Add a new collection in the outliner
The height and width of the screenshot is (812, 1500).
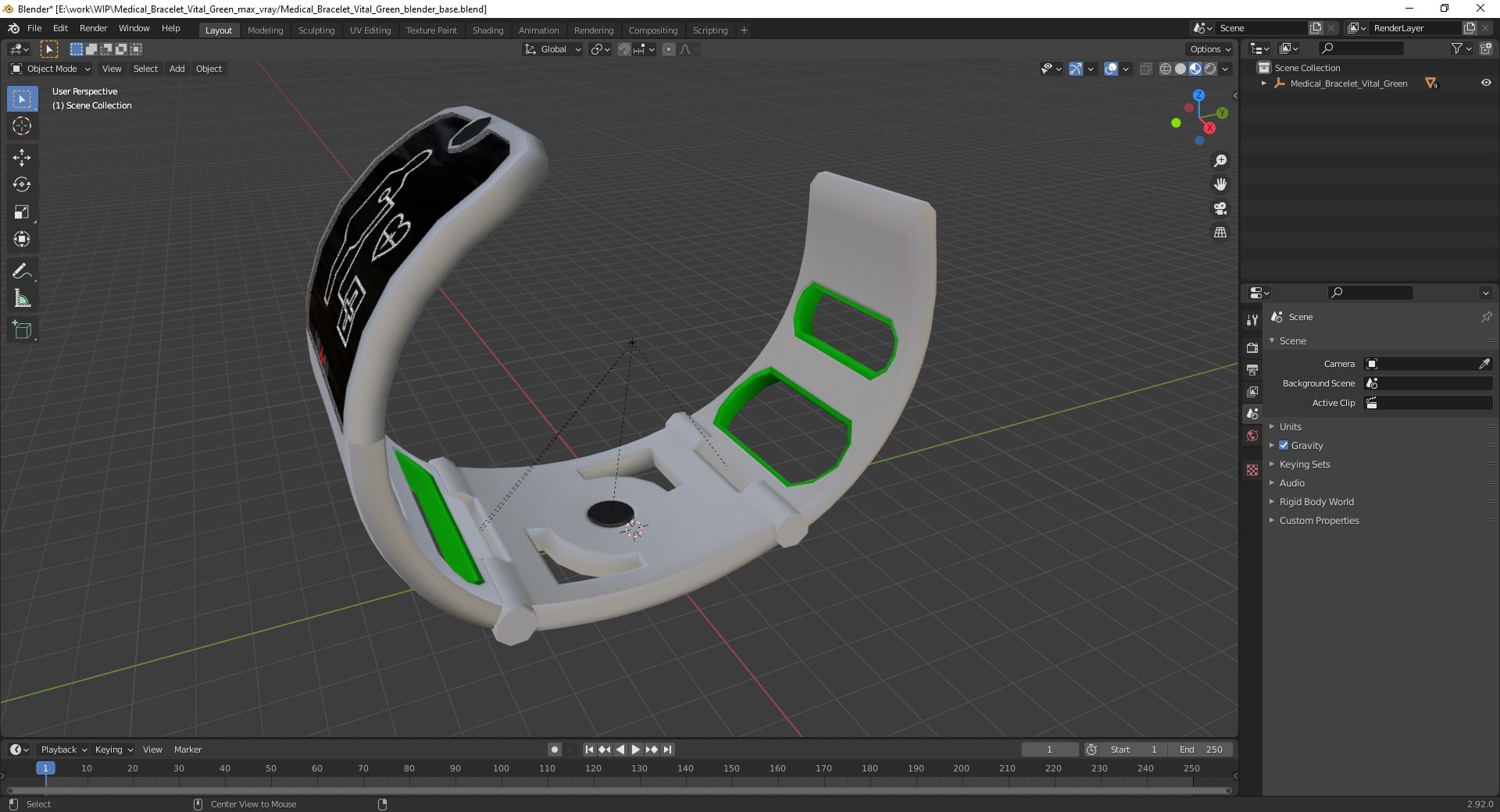pos(1486,48)
